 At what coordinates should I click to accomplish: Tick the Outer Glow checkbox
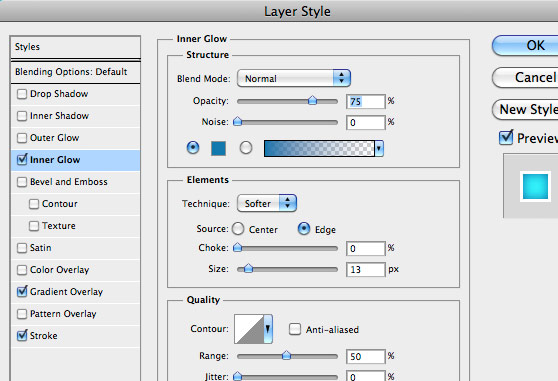22,138
